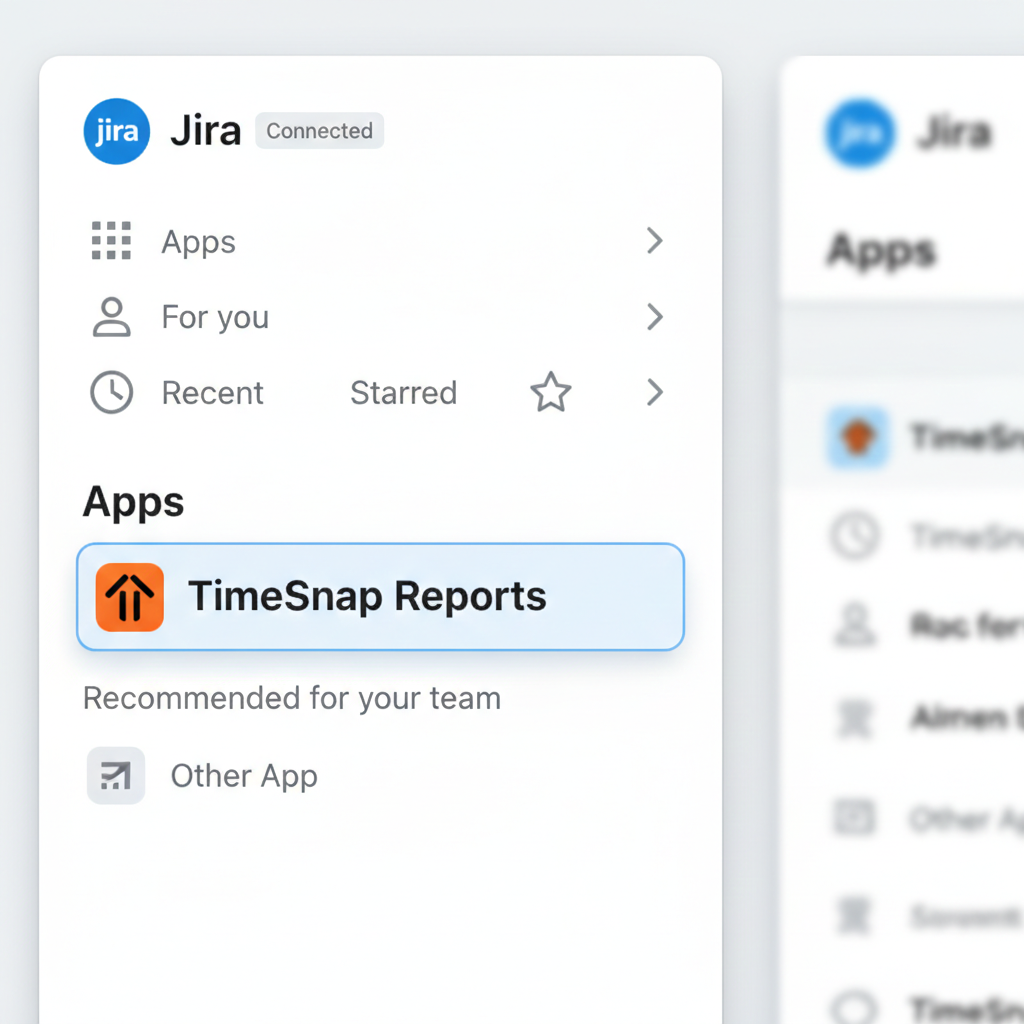
Task: Expand the chevron next to the star
Action: coord(654,393)
